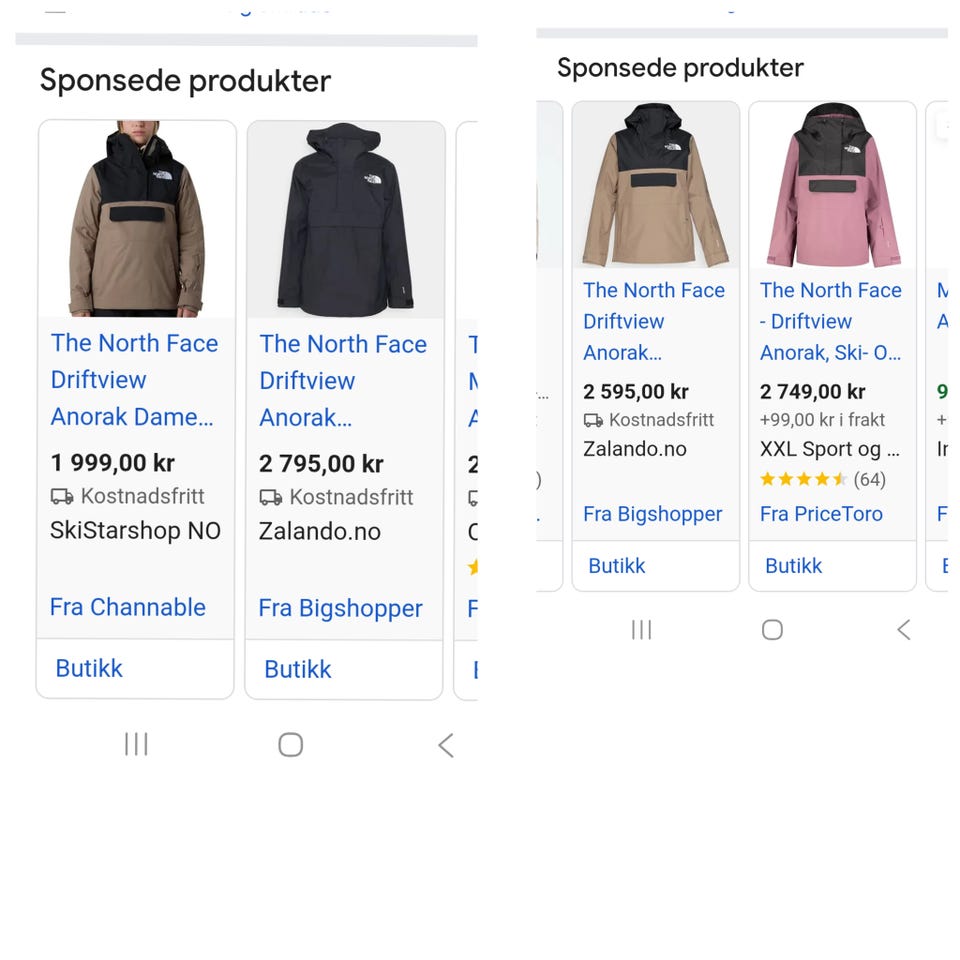Tap the left screenshot's back arrow icon
Screen dimensions: 960x960
(x=446, y=744)
